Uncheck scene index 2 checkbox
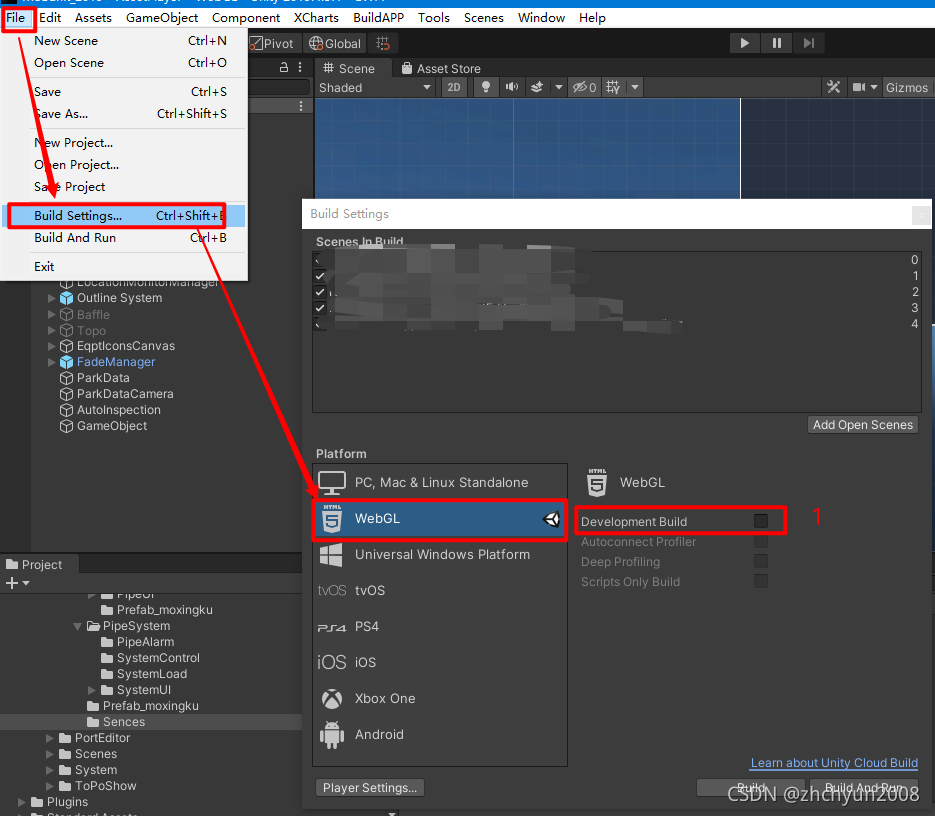 pyautogui.click(x=320, y=292)
